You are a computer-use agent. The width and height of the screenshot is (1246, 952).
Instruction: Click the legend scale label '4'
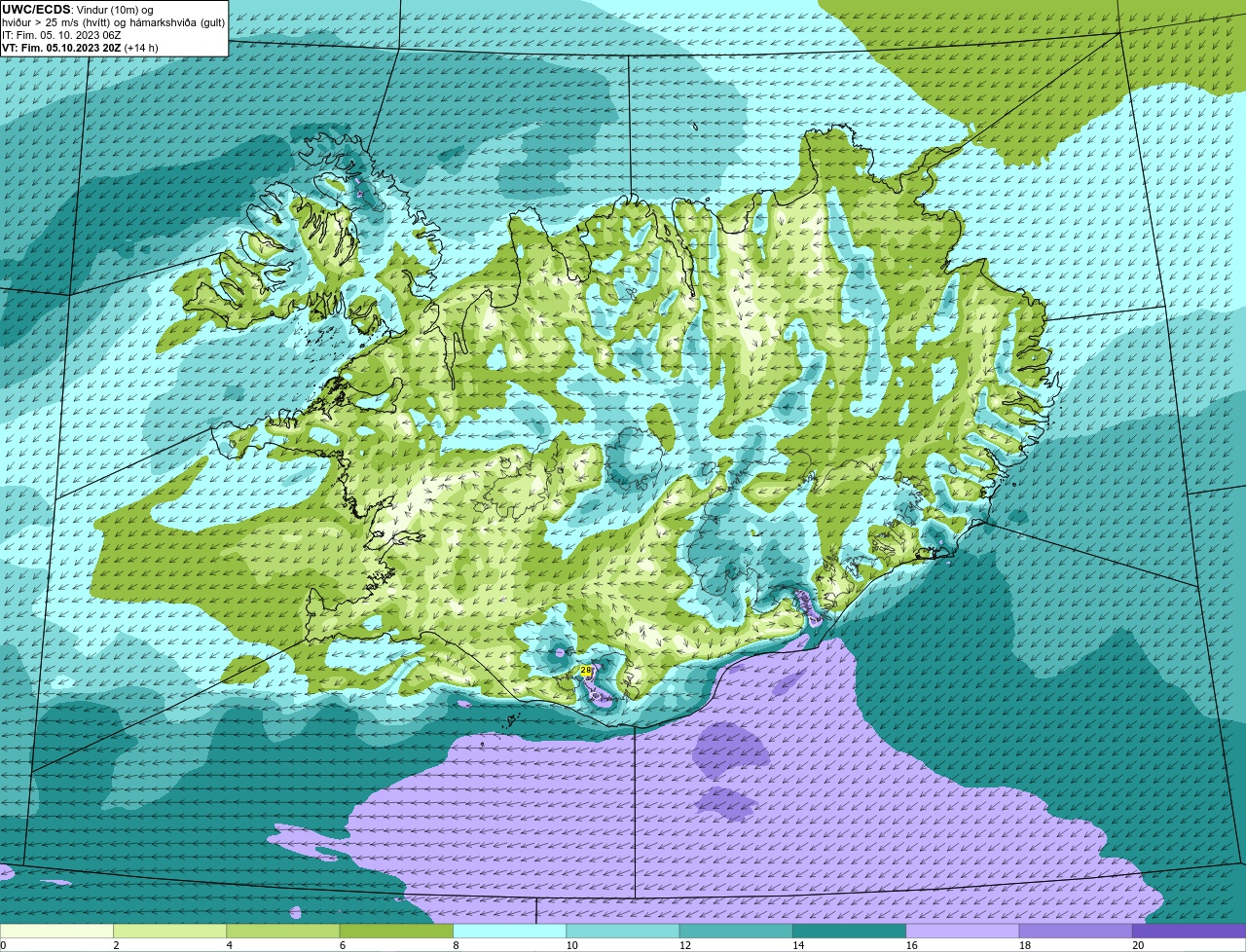click(x=229, y=945)
